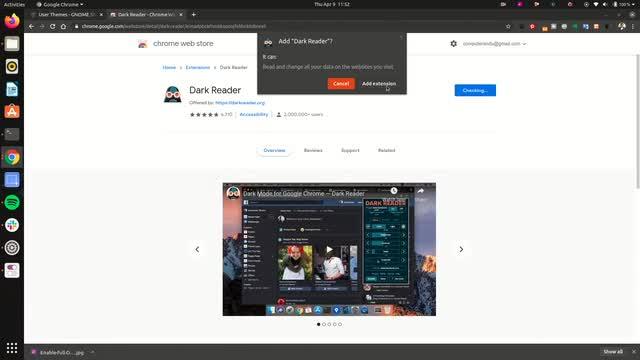This screenshot has height=360, width=640.
Task: Play the Dark Reader promo video
Action: pos(329,249)
